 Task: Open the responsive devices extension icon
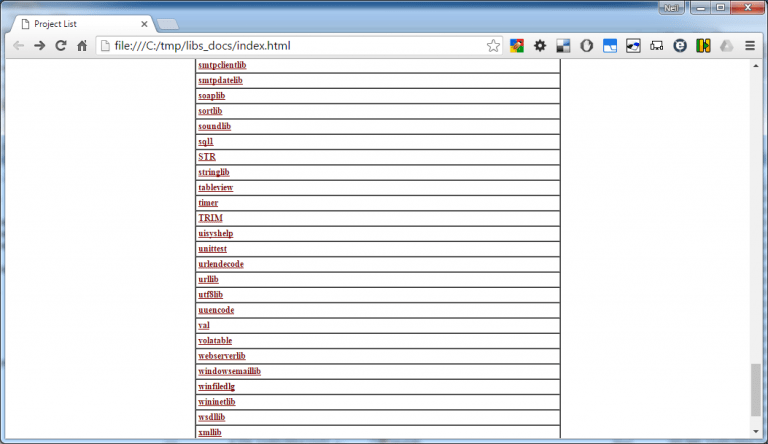(656, 46)
